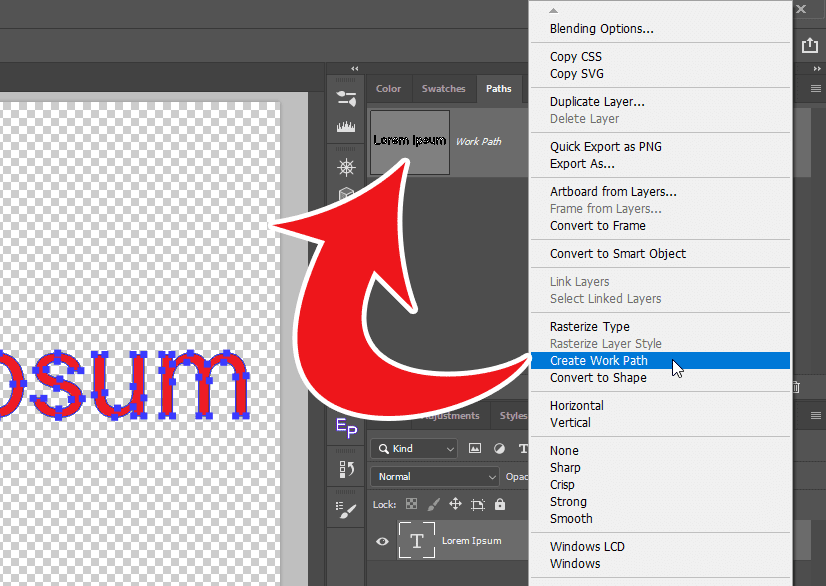The width and height of the screenshot is (826, 586).
Task: Toggle artboard auto-nesting lock
Action: coord(477,505)
